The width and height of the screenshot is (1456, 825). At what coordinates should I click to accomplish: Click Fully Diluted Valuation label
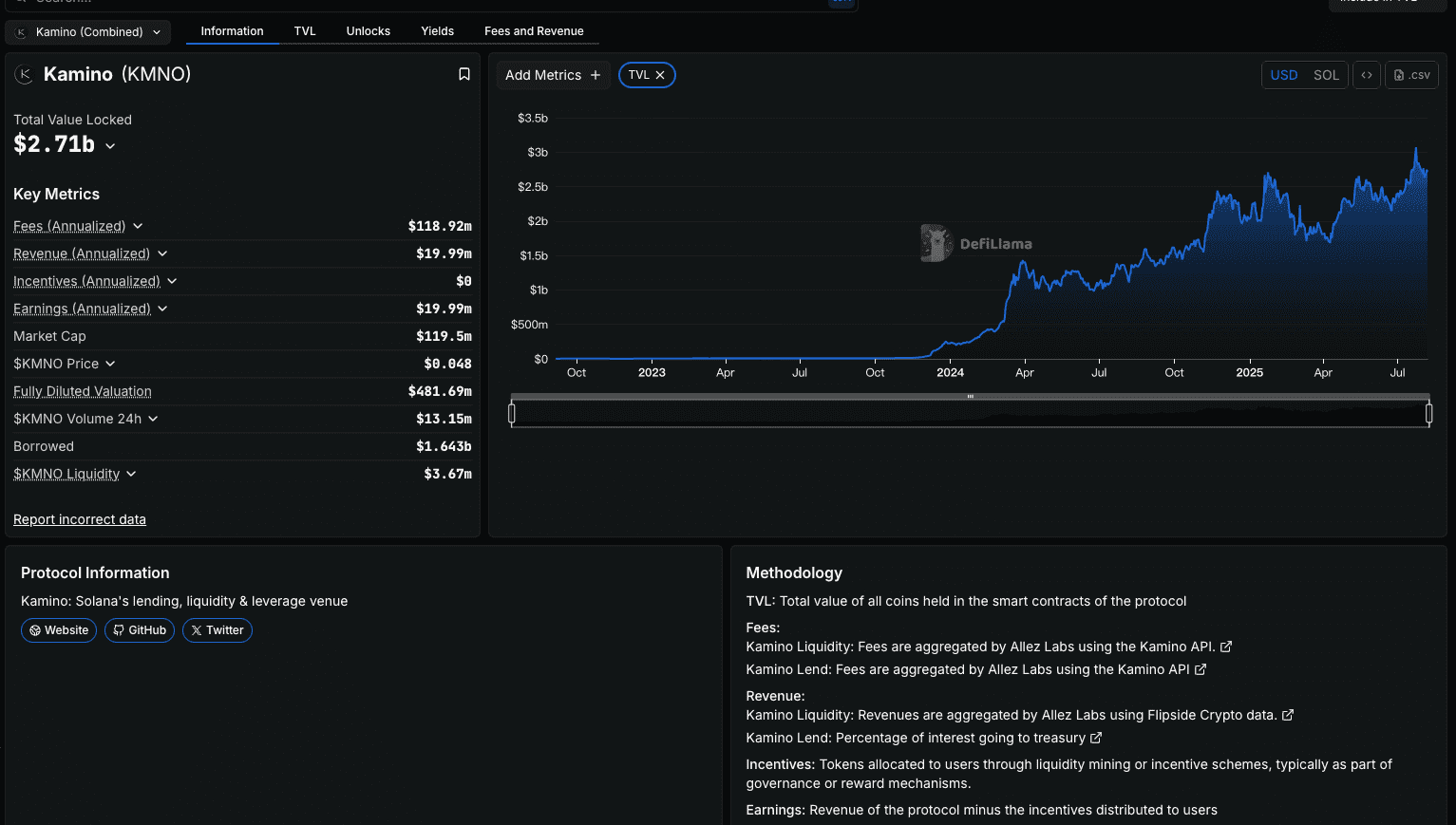click(83, 391)
